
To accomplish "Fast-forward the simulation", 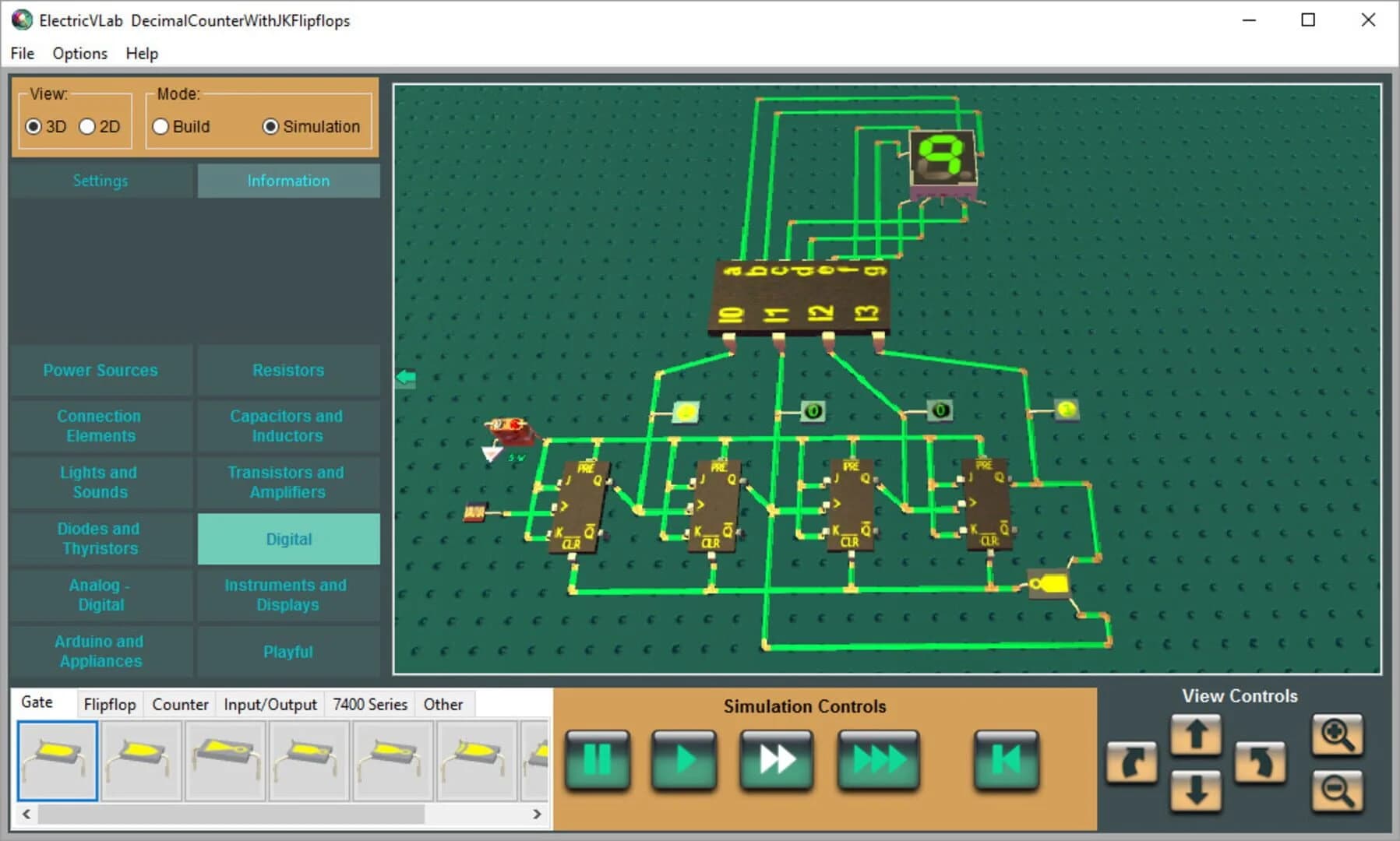I will tap(776, 760).
